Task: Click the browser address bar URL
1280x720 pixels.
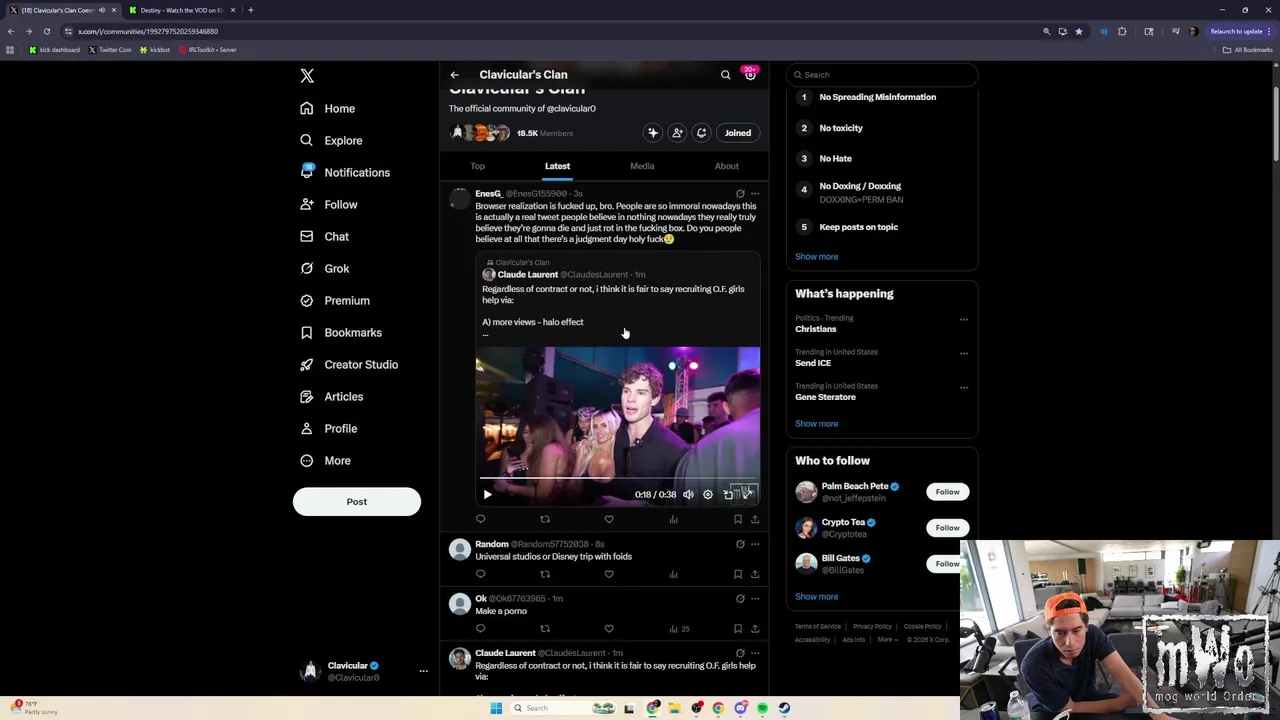Action: [148, 31]
